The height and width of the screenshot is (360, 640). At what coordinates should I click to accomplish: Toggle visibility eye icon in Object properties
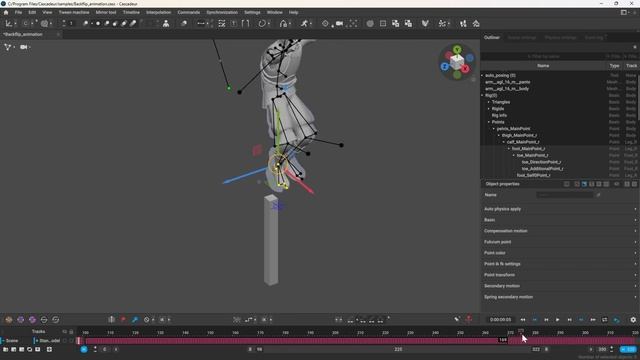pyautogui.click(x=616, y=184)
